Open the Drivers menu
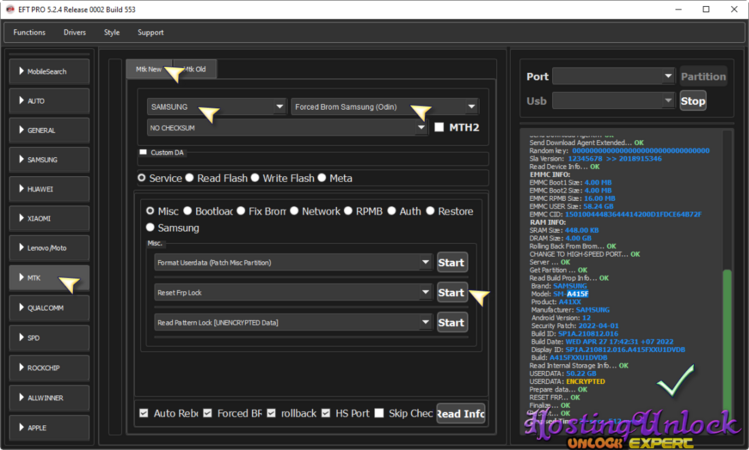Viewport: 749px width, 450px height. (x=74, y=32)
